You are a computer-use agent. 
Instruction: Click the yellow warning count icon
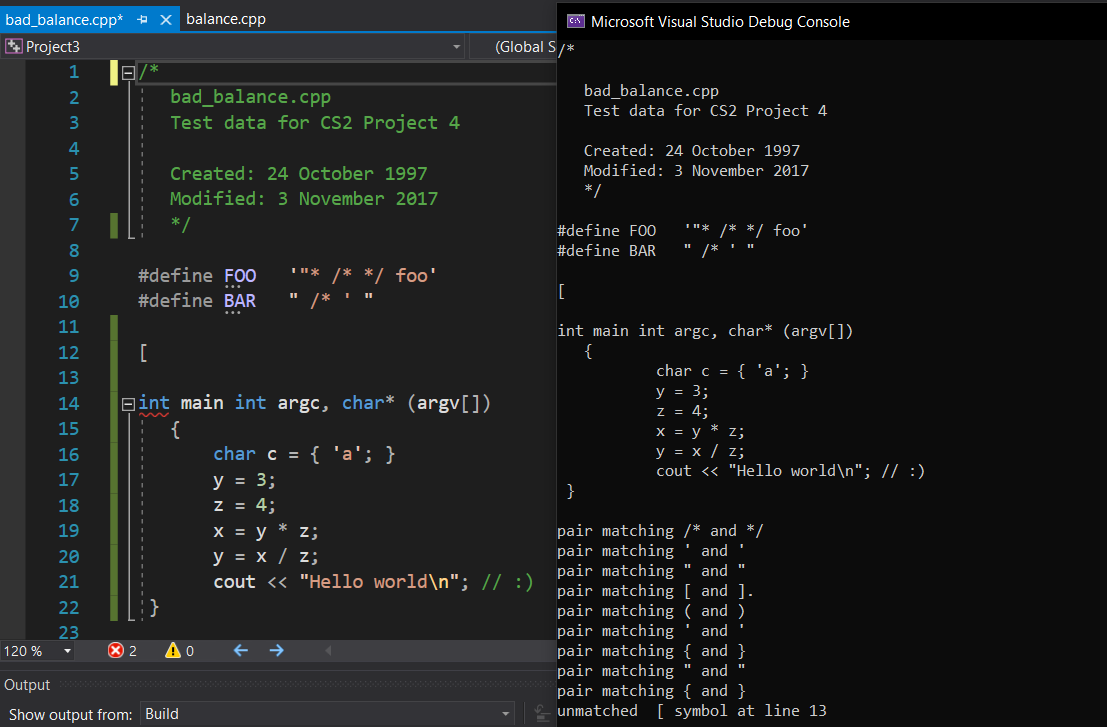173,651
